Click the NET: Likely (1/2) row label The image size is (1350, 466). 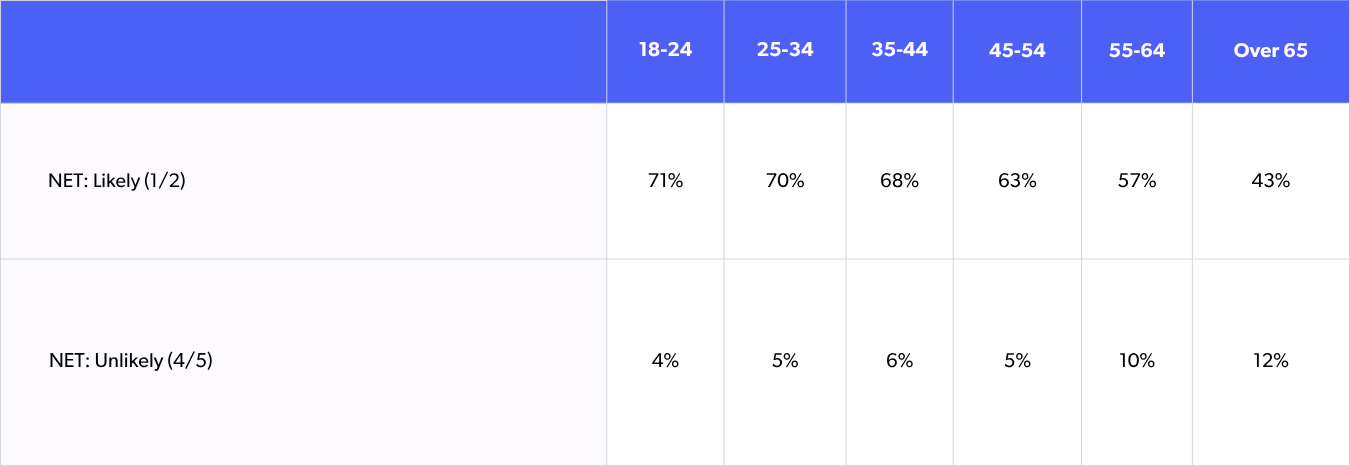tap(117, 181)
